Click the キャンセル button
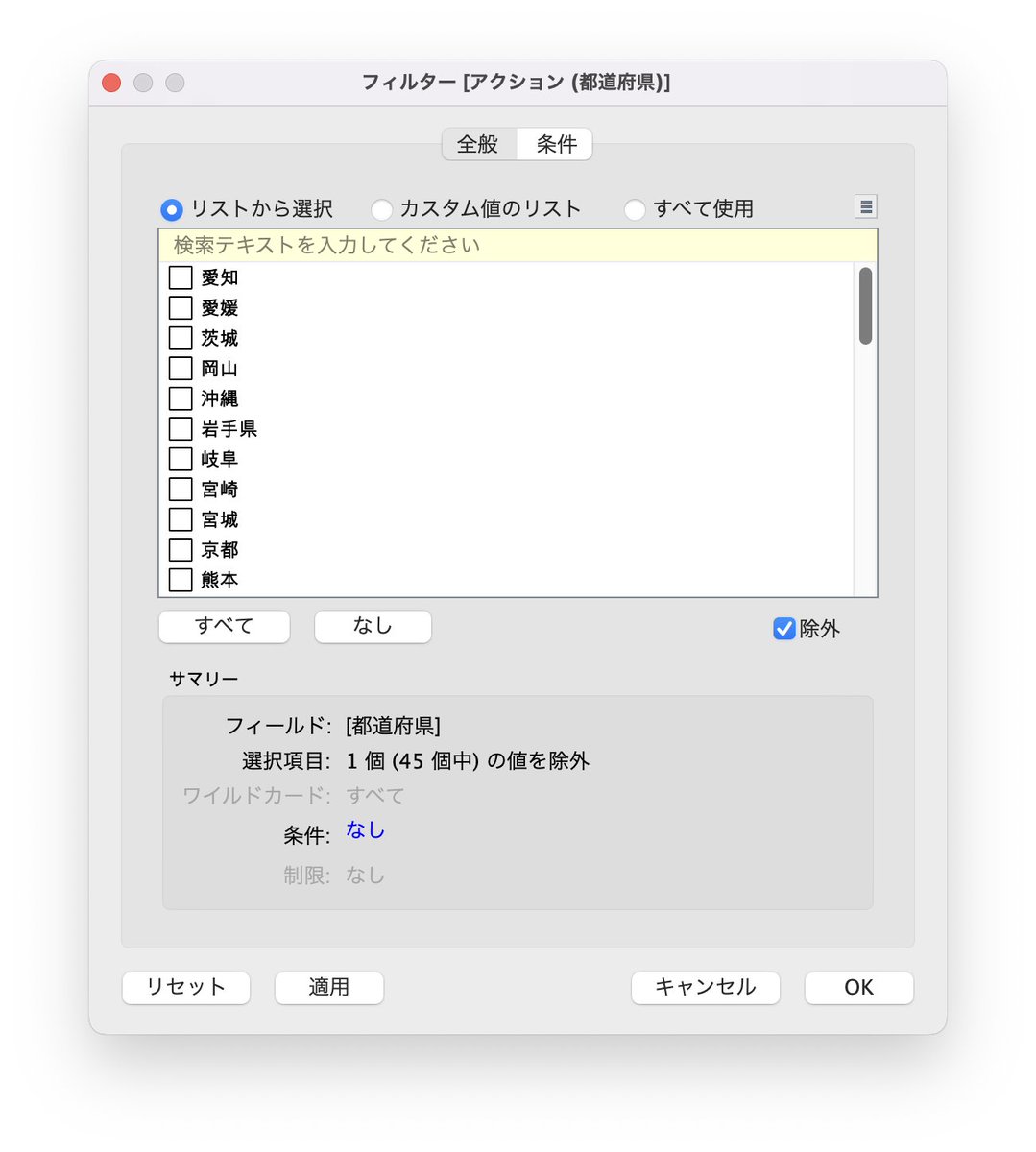The image size is (1036, 1152). point(706,988)
